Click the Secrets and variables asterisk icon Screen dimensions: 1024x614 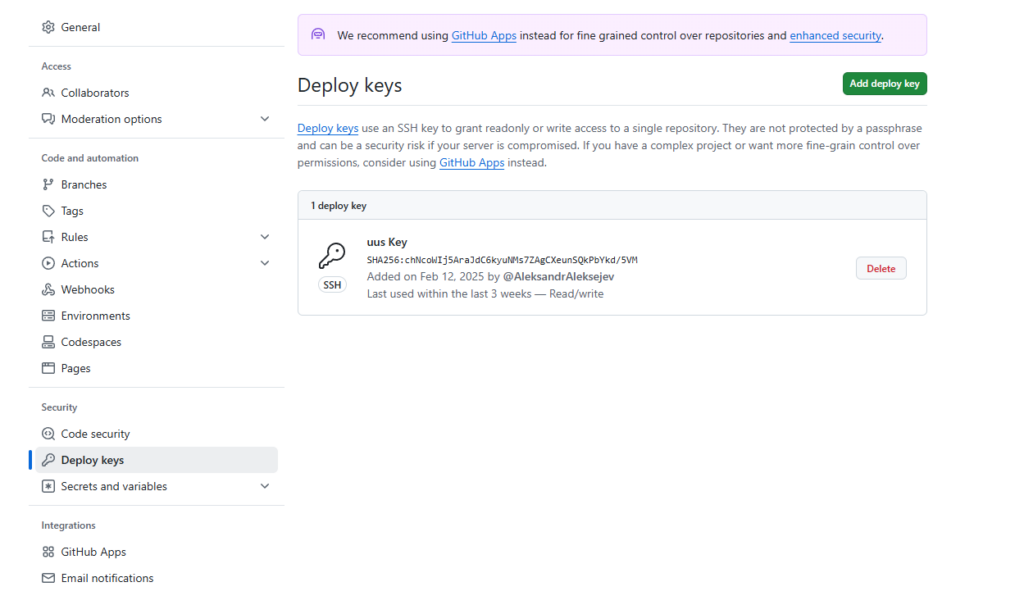pos(48,486)
